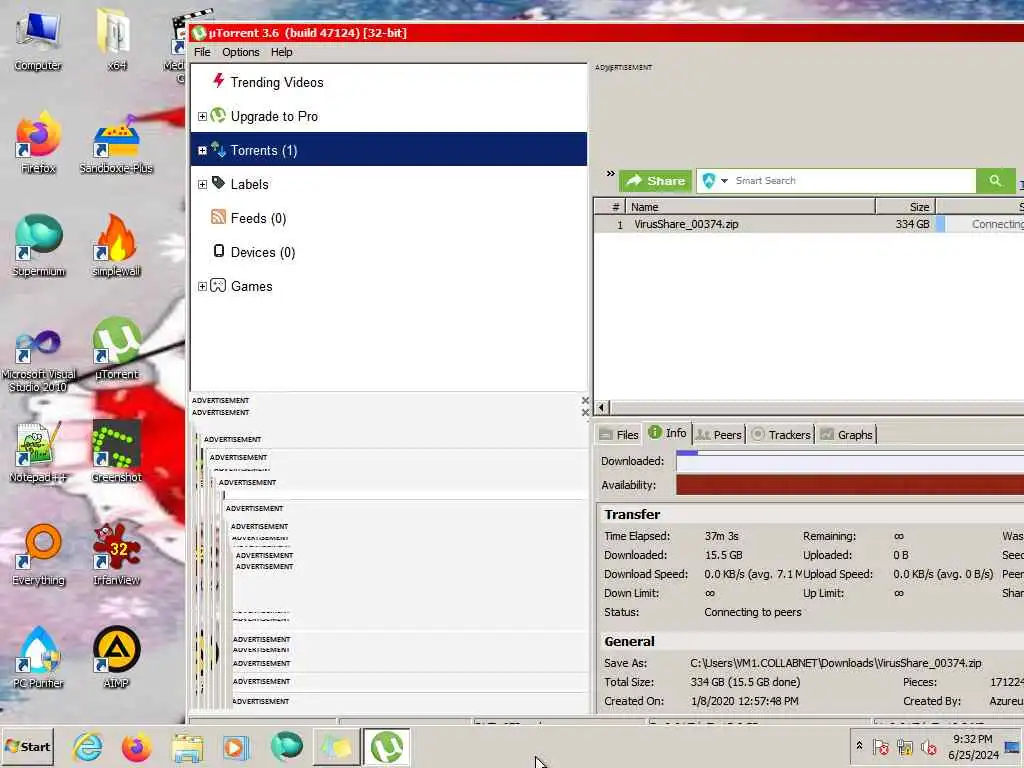Show hidden system tray icons
This screenshot has width=1024, height=768.
pos(859,746)
